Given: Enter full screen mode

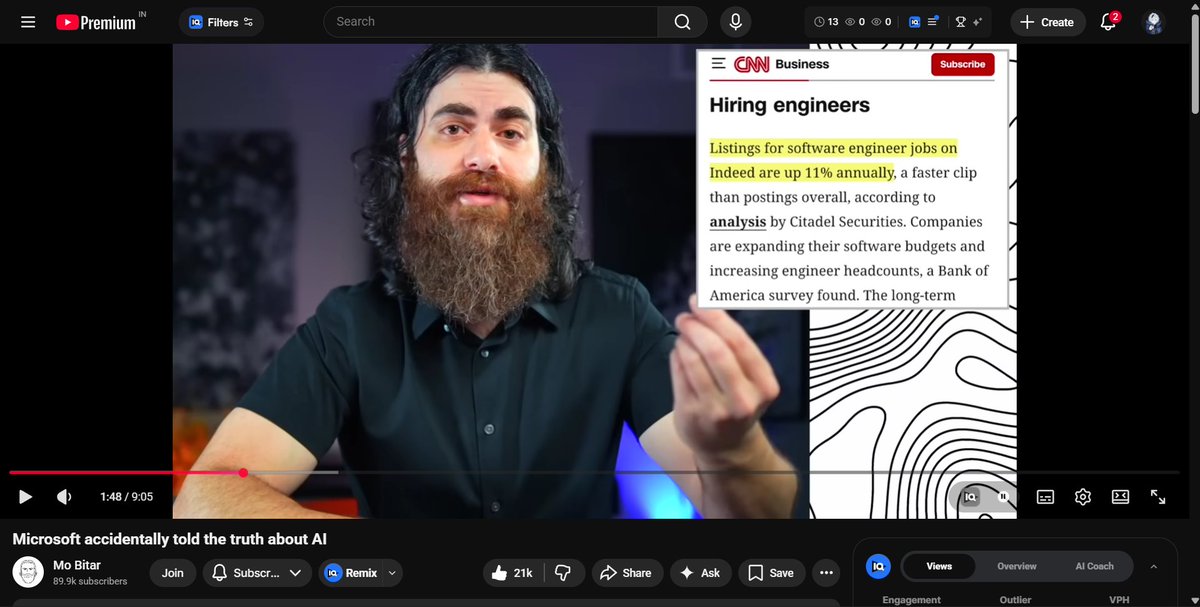Looking at the screenshot, I should click(1158, 497).
